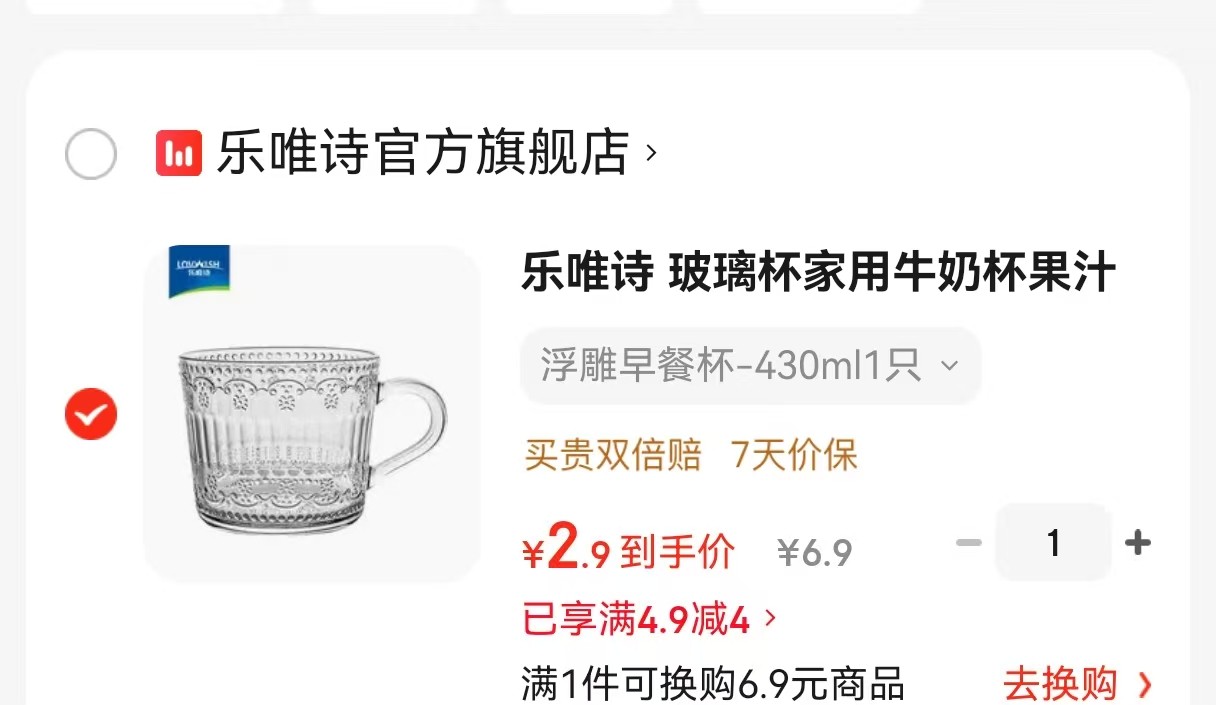The width and height of the screenshot is (1216, 705).
Task: Select all items from 乐唯诗官方旗舰店 store
Action: point(91,154)
